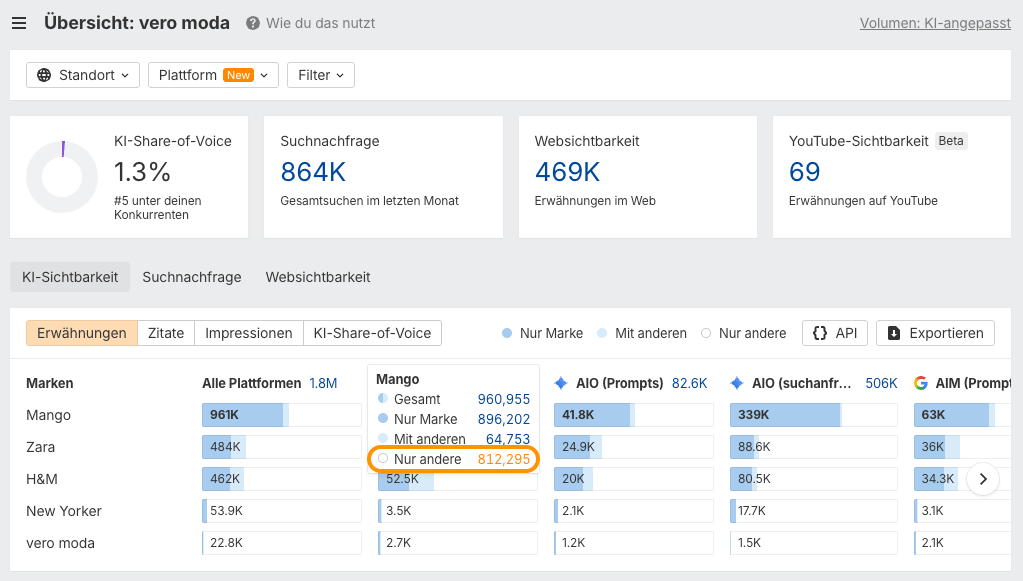Click Wie du das nutzt link
This screenshot has width=1023, height=581.
320,23
